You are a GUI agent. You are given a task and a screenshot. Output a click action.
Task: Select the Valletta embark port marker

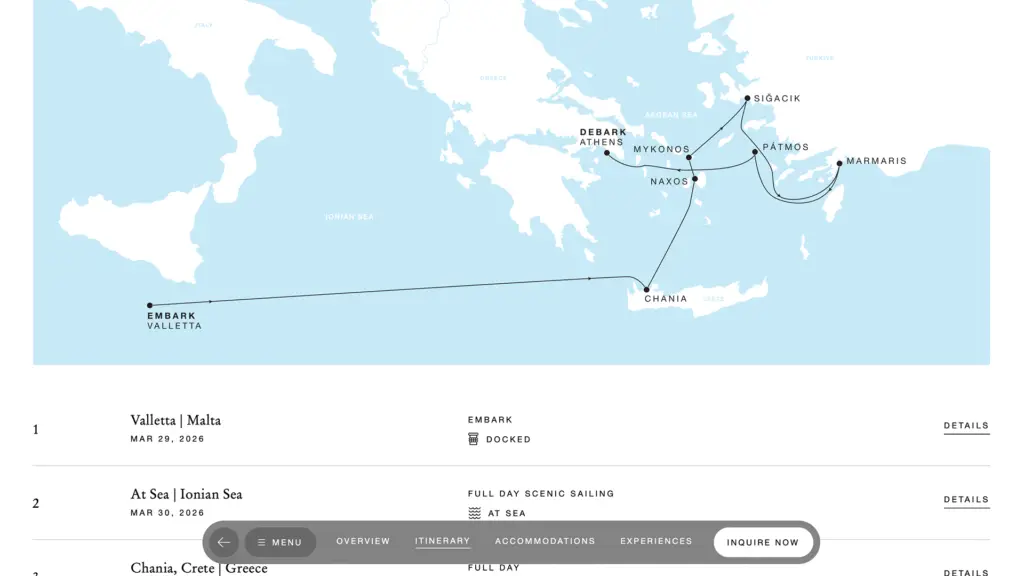(x=150, y=305)
